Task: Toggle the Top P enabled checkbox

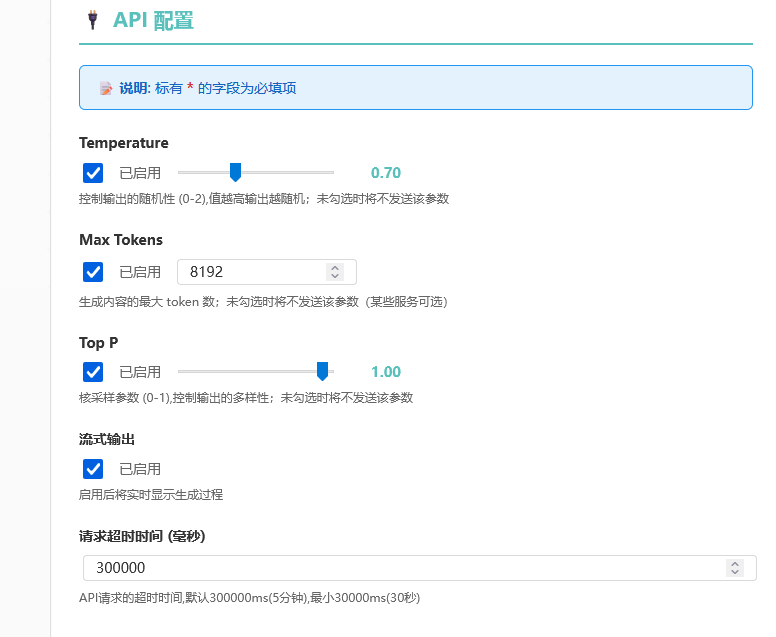Action: (x=93, y=372)
